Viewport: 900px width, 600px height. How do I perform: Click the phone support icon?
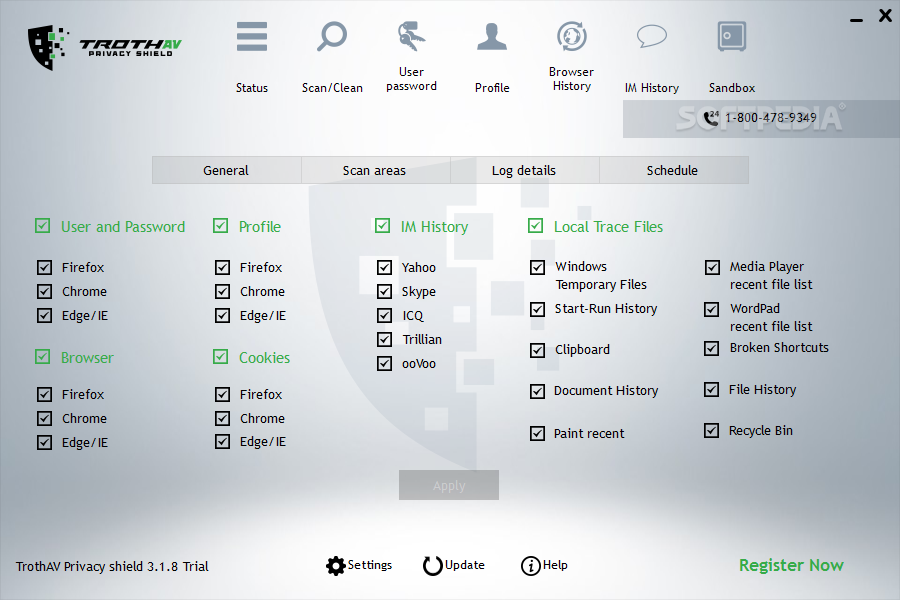pos(711,118)
